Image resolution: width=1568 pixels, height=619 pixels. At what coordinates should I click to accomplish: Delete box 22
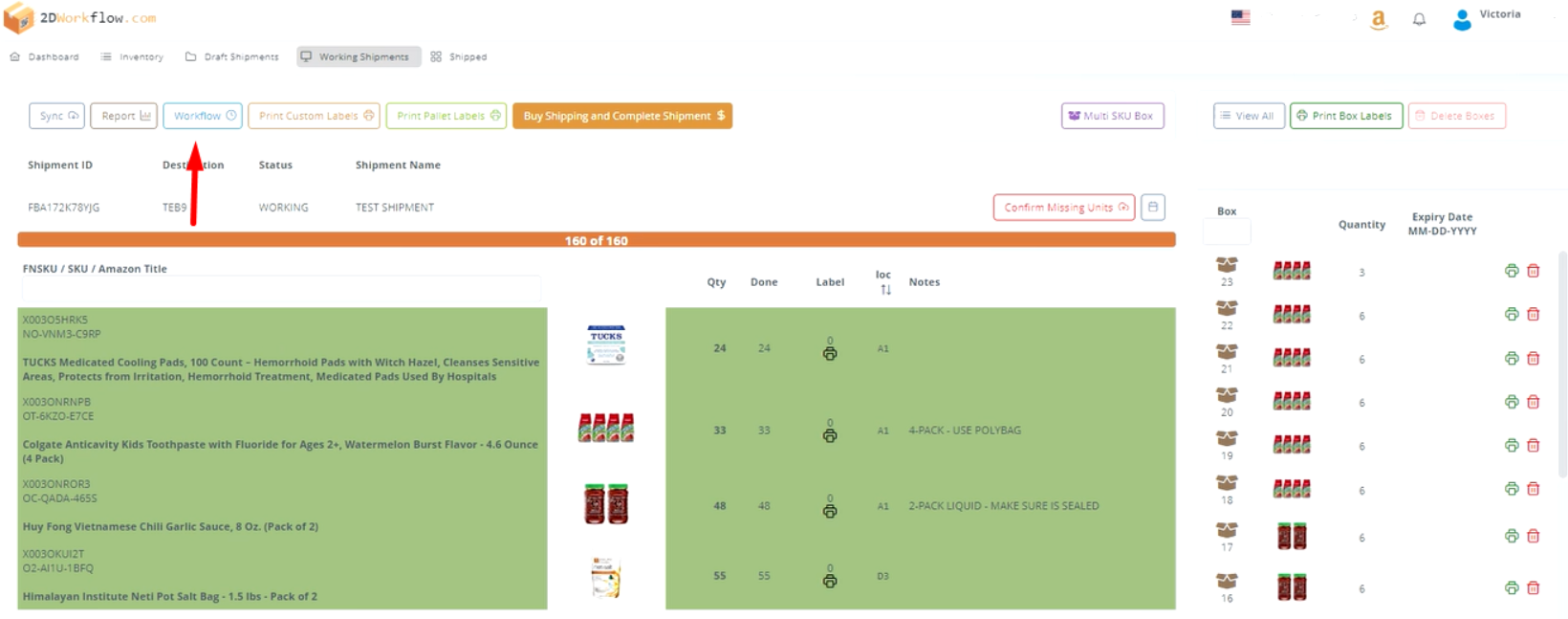point(1534,314)
